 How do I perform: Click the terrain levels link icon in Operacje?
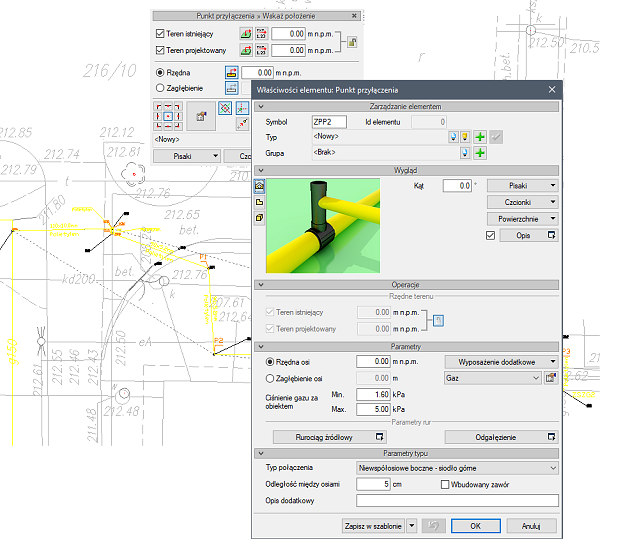point(438,321)
